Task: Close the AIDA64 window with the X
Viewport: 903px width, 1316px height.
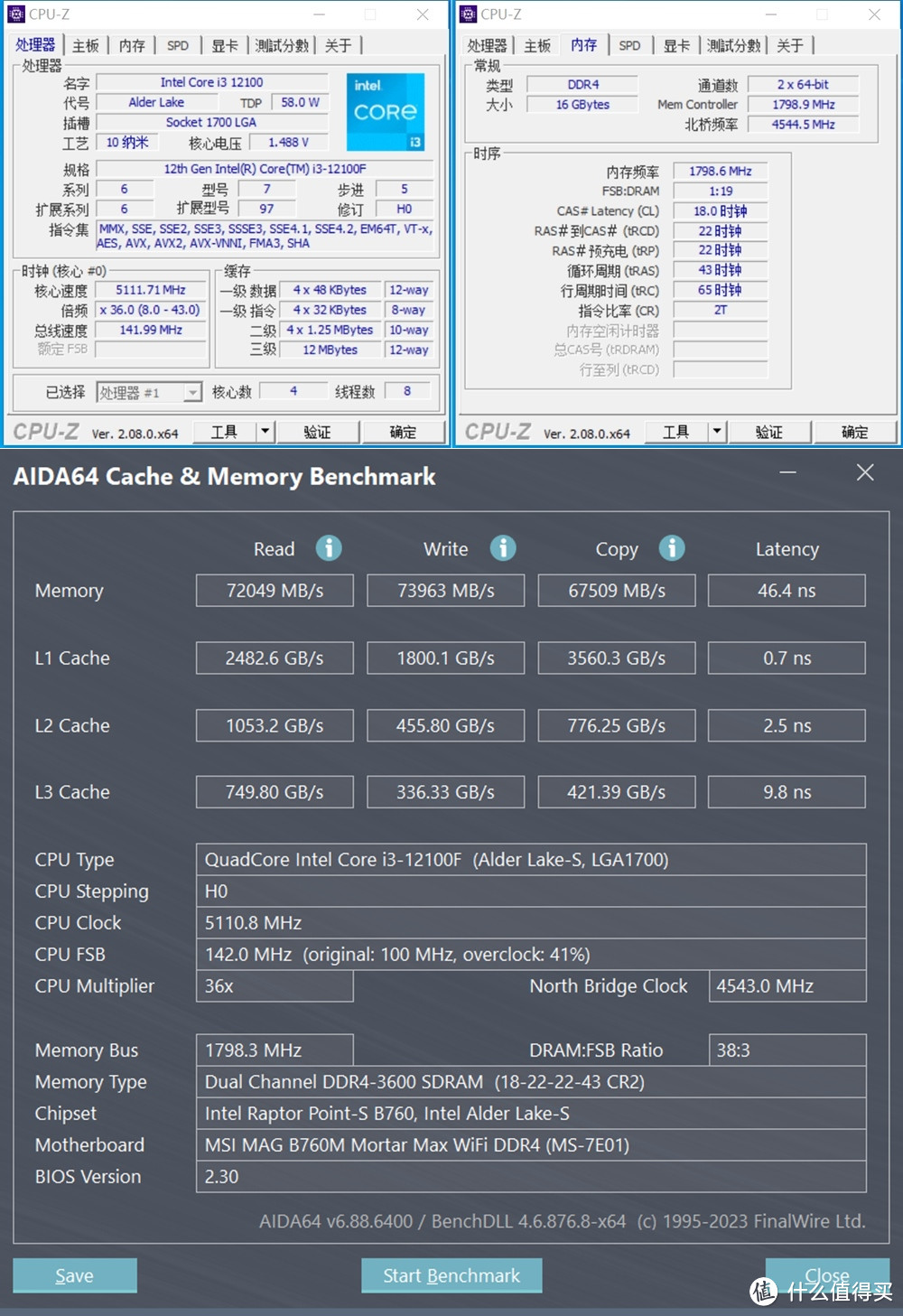Action: pyautogui.click(x=865, y=472)
